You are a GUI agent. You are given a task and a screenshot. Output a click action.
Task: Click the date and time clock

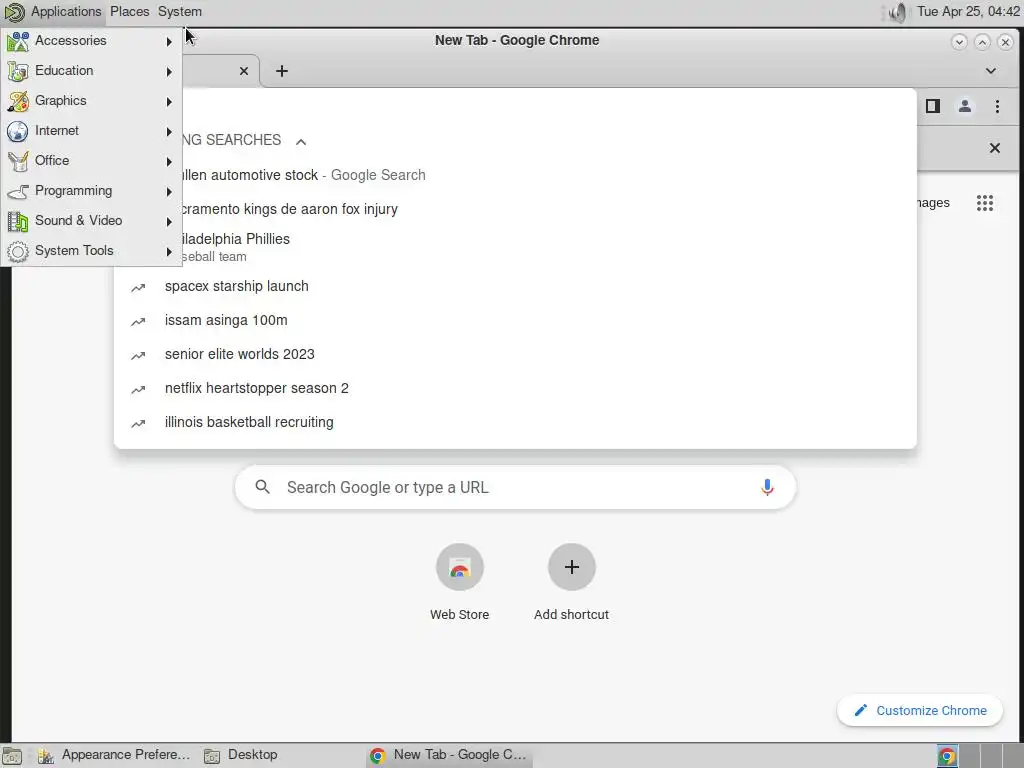click(968, 12)
